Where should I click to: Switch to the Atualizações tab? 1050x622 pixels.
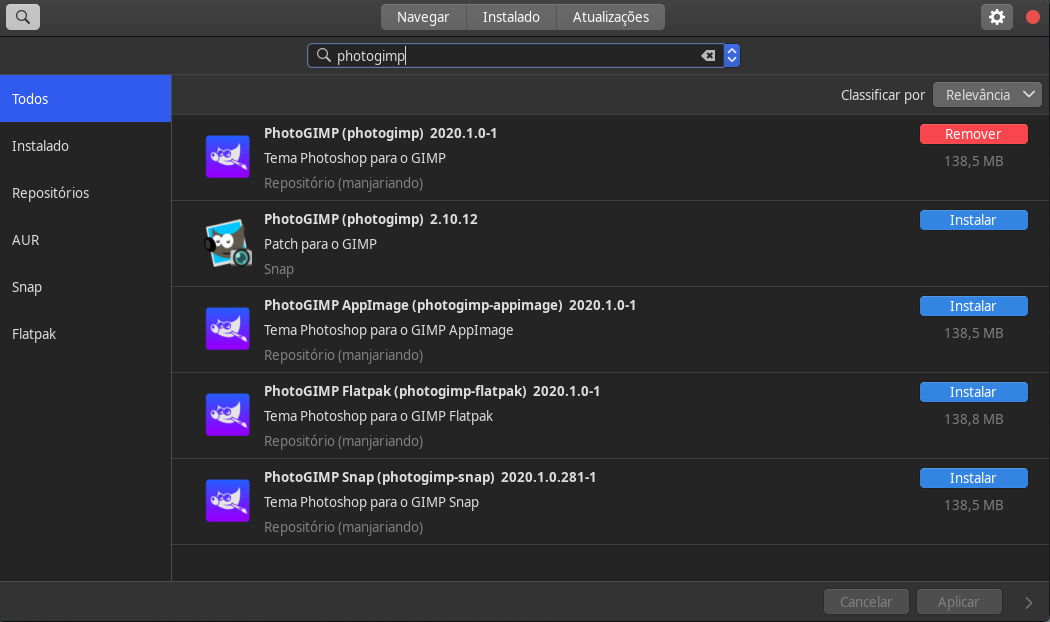611,17
